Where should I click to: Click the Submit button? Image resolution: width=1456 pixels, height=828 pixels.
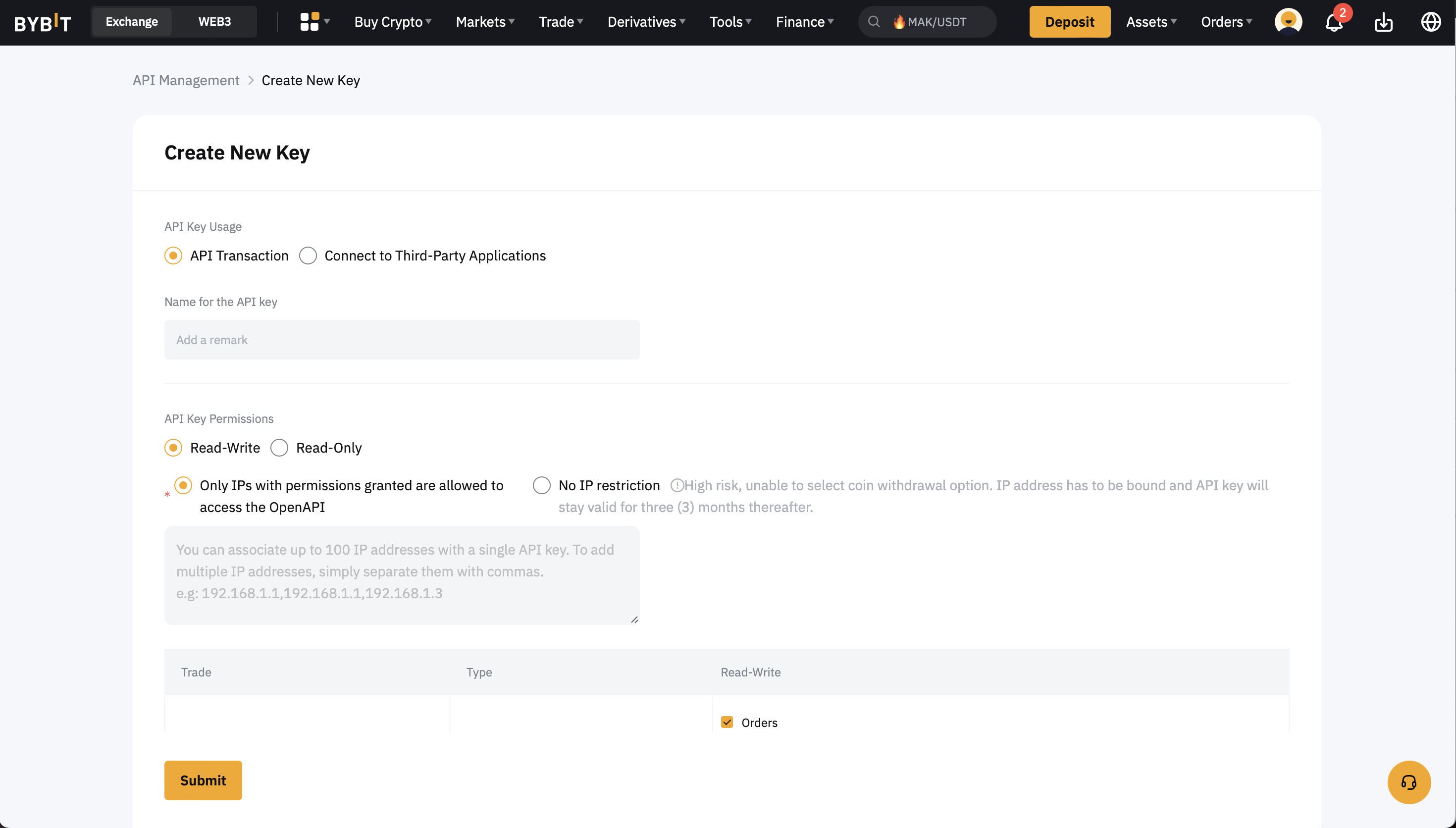(203, 780)
